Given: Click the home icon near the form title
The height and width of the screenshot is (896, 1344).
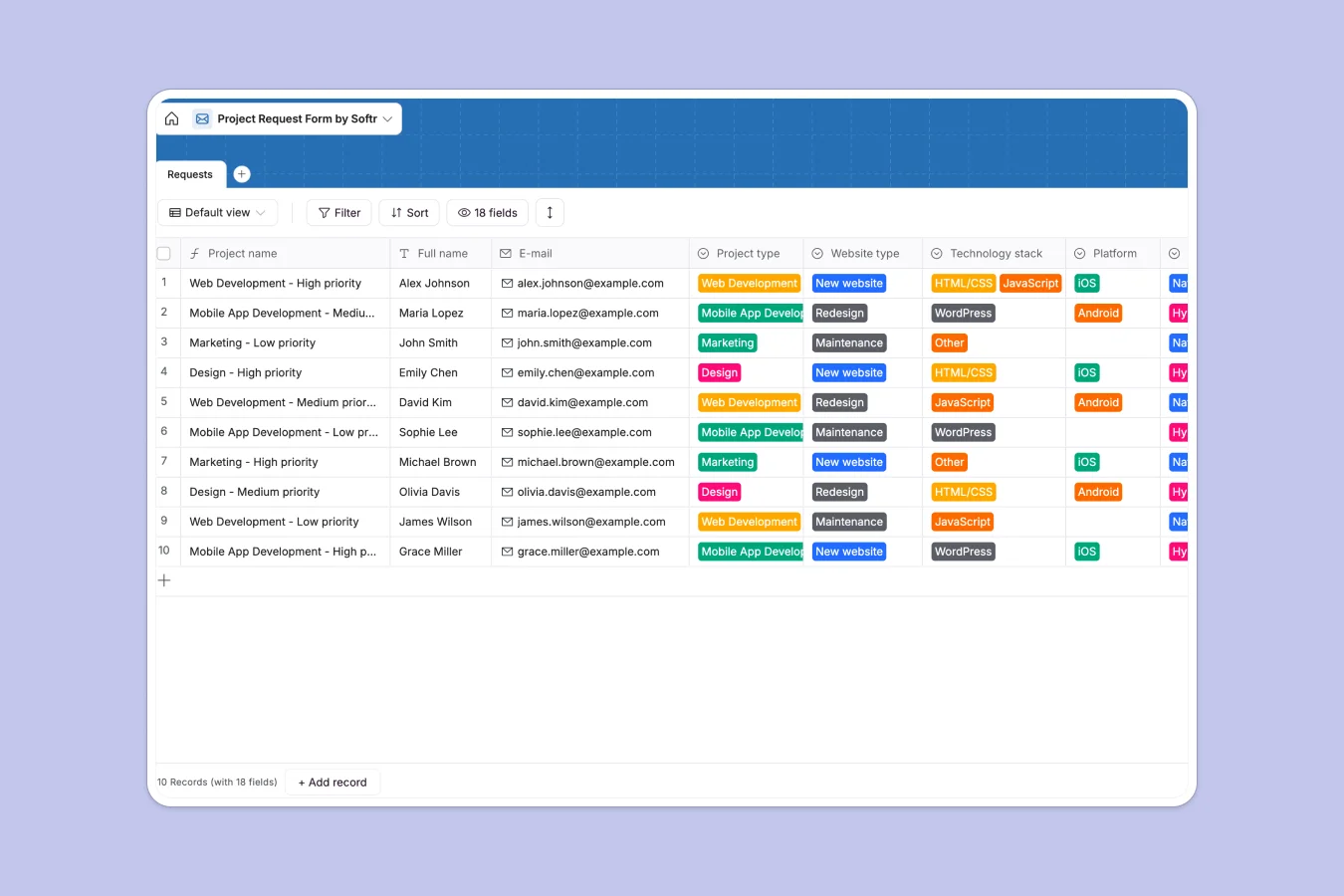Looking at the screenshot, I should click(171, 117).
